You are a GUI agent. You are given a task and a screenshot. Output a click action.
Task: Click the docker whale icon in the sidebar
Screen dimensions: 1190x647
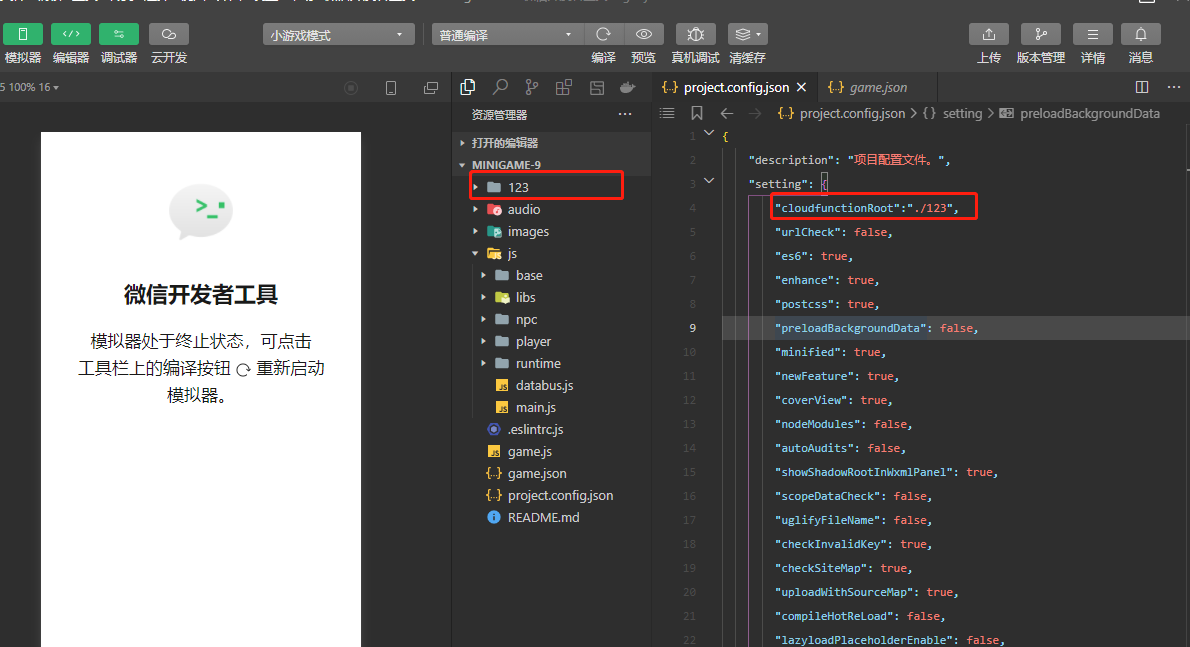(x=628, y=87)
